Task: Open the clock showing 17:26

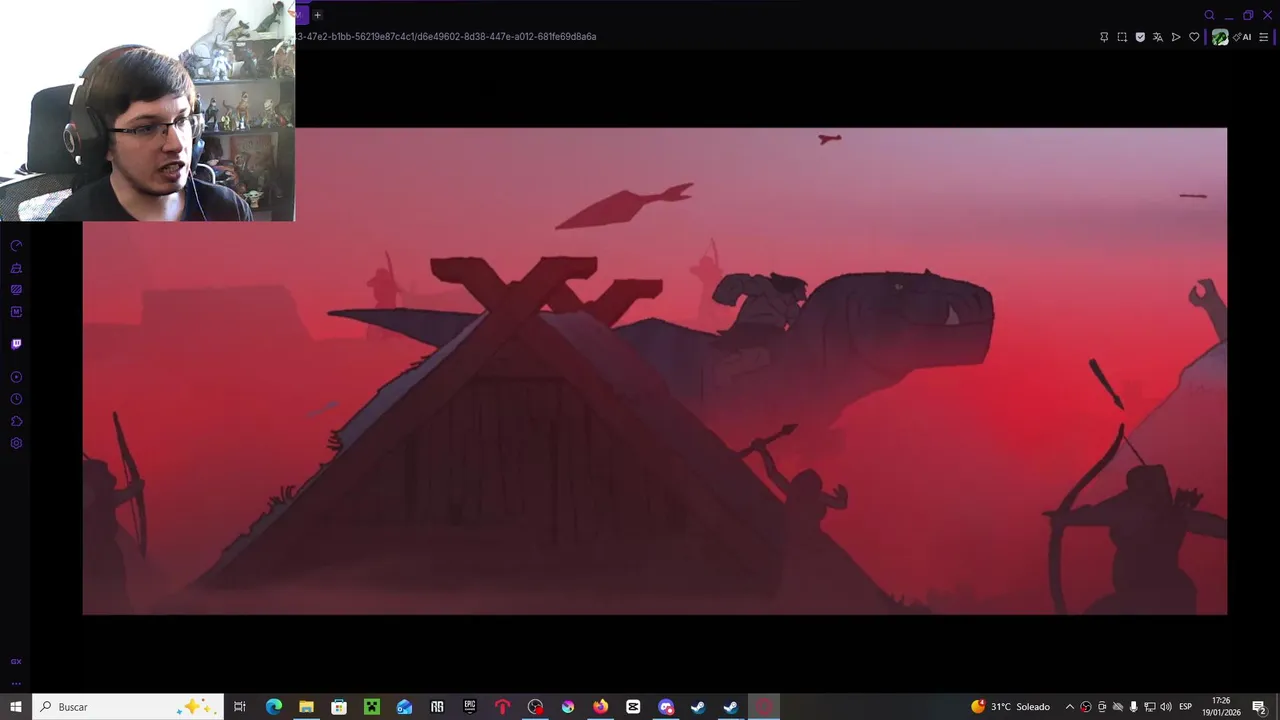Action: point(1220,707)
